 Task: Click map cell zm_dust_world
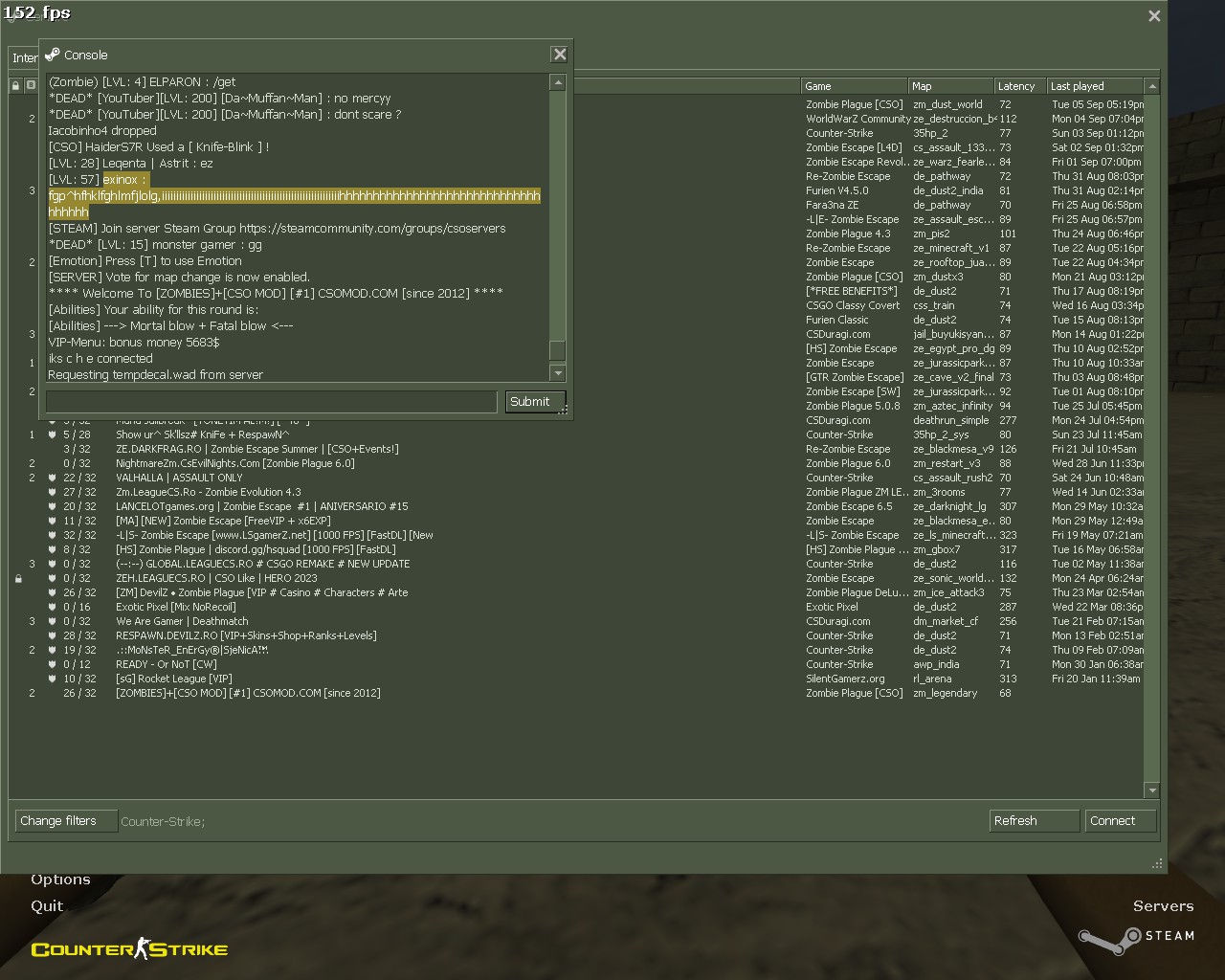tap(947, 104)
